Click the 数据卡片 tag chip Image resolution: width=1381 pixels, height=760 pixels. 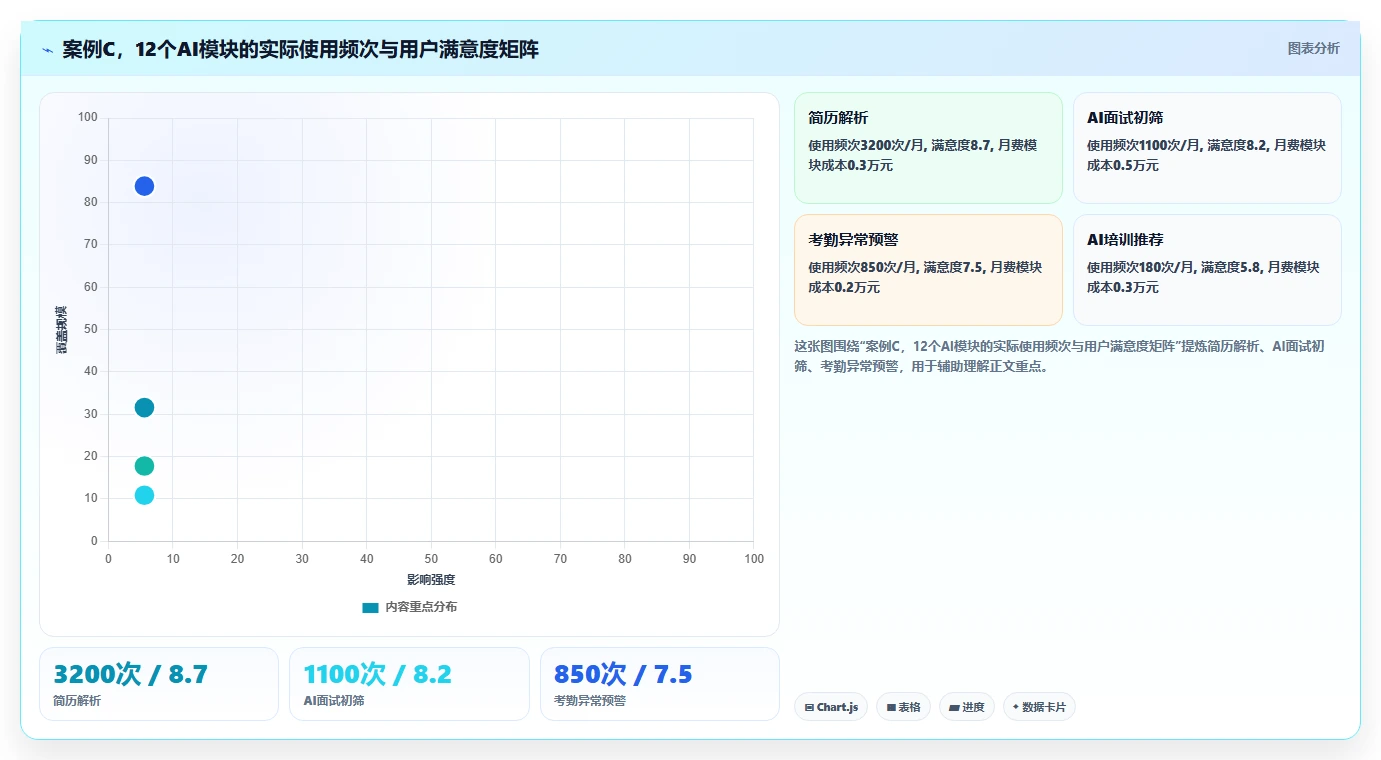tap(1039, 707)
